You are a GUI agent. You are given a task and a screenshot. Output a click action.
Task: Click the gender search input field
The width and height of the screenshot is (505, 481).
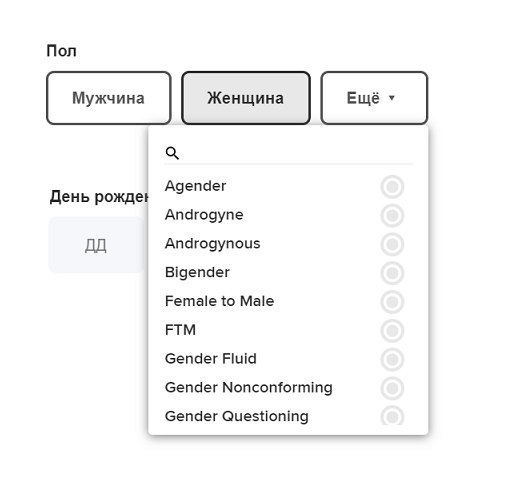295,153
